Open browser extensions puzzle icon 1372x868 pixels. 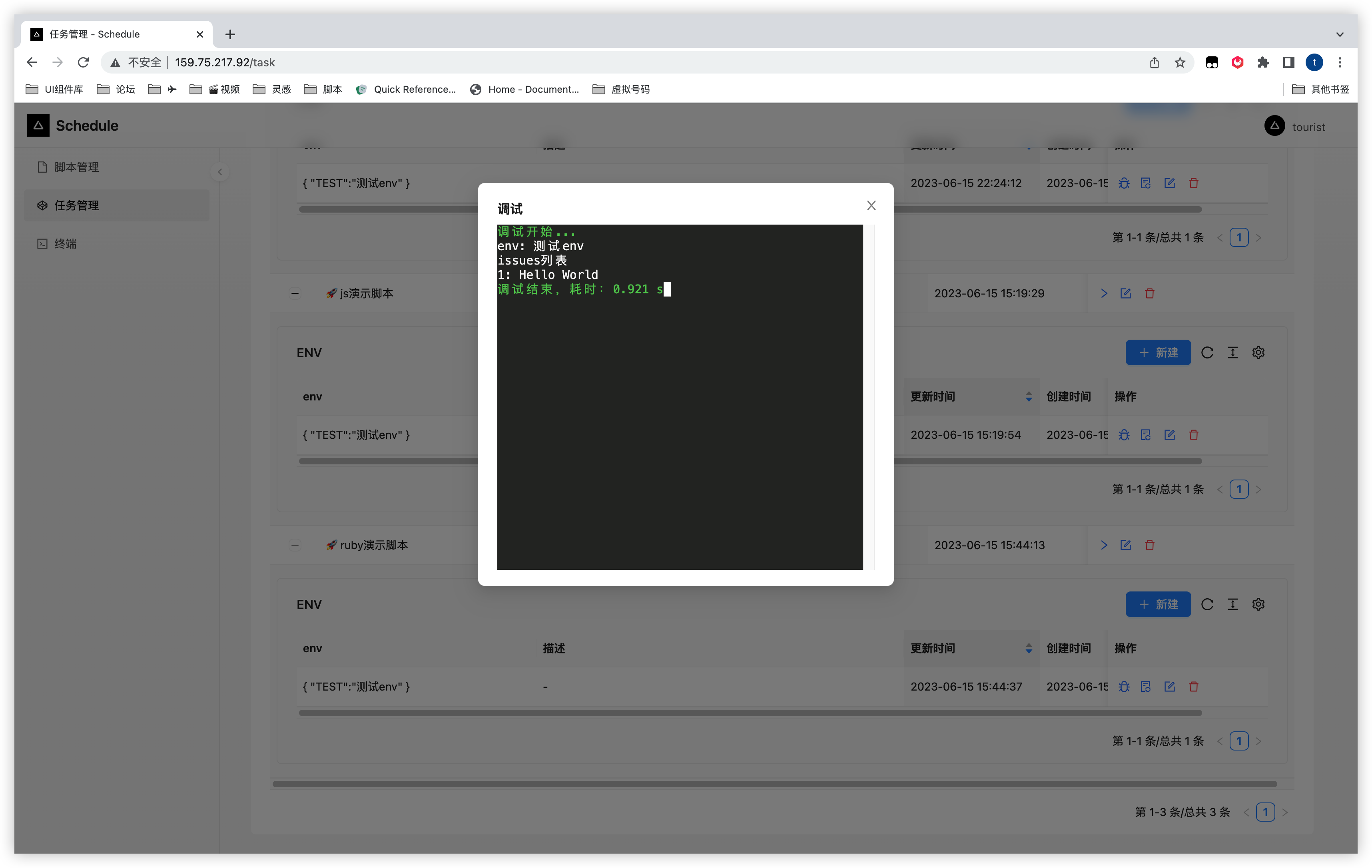click(1263, 62)
